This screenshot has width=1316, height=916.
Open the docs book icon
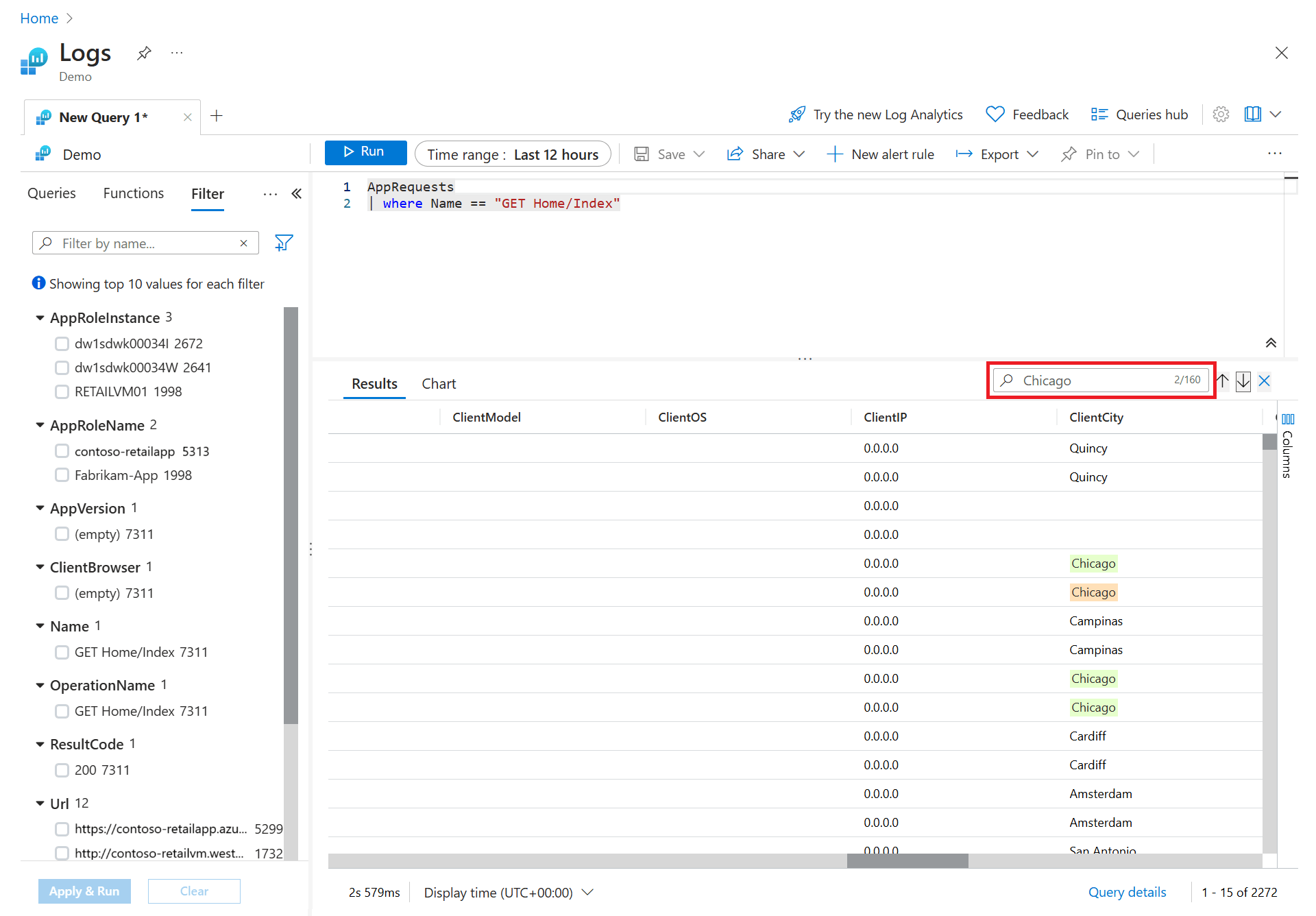1252,114
